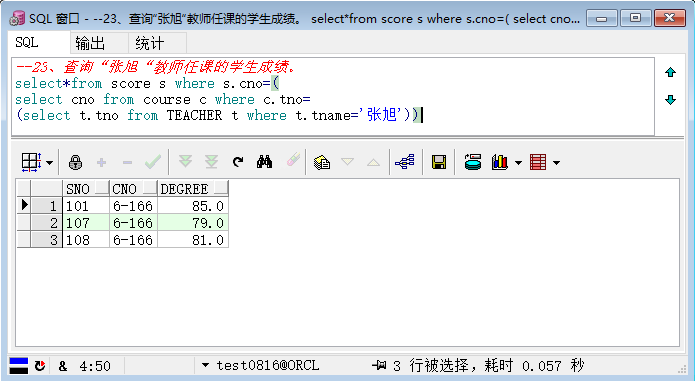Click the ampersand icon in status bar
The image size is (695, 381).
tap(62, 366)
